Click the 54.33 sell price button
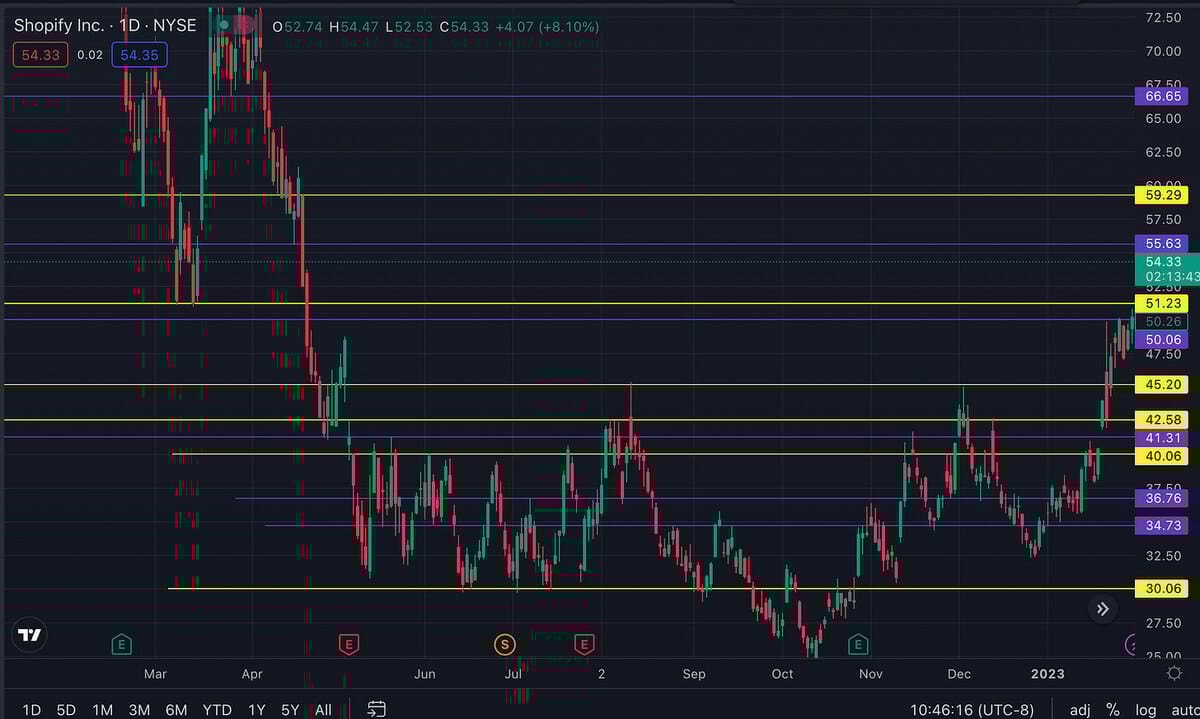1200x719 pixels. tap(41, 55)
